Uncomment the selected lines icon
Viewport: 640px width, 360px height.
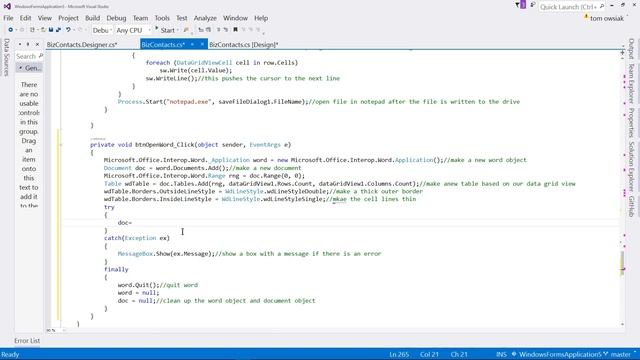pyautogui.click(x=226, y=30)
